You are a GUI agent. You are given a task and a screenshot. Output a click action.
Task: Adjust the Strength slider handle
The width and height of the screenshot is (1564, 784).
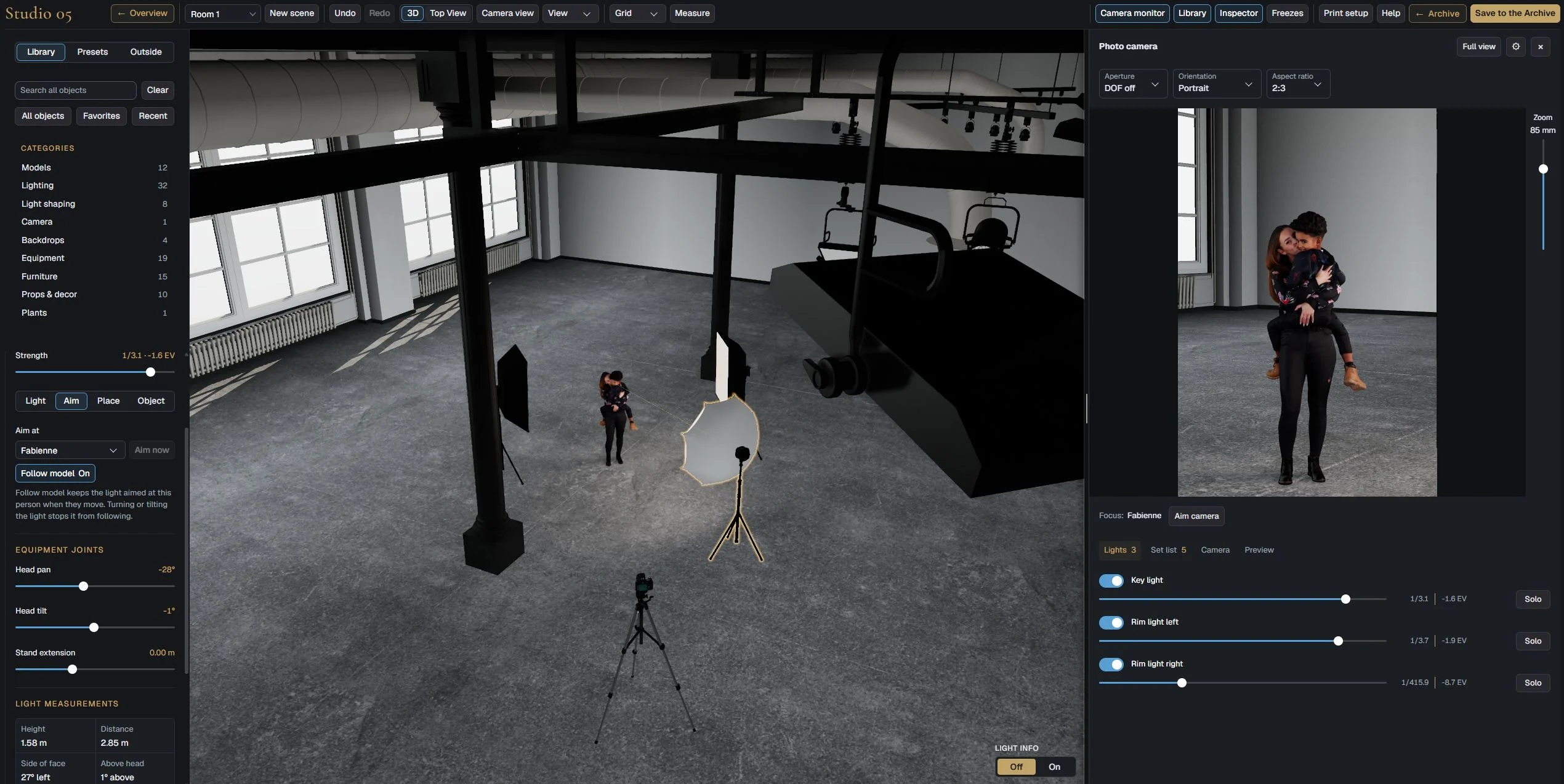[x=150, y=372]
